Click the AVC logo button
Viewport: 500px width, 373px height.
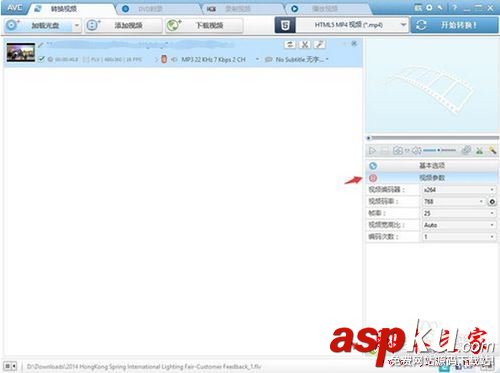(x=14, y=8)
